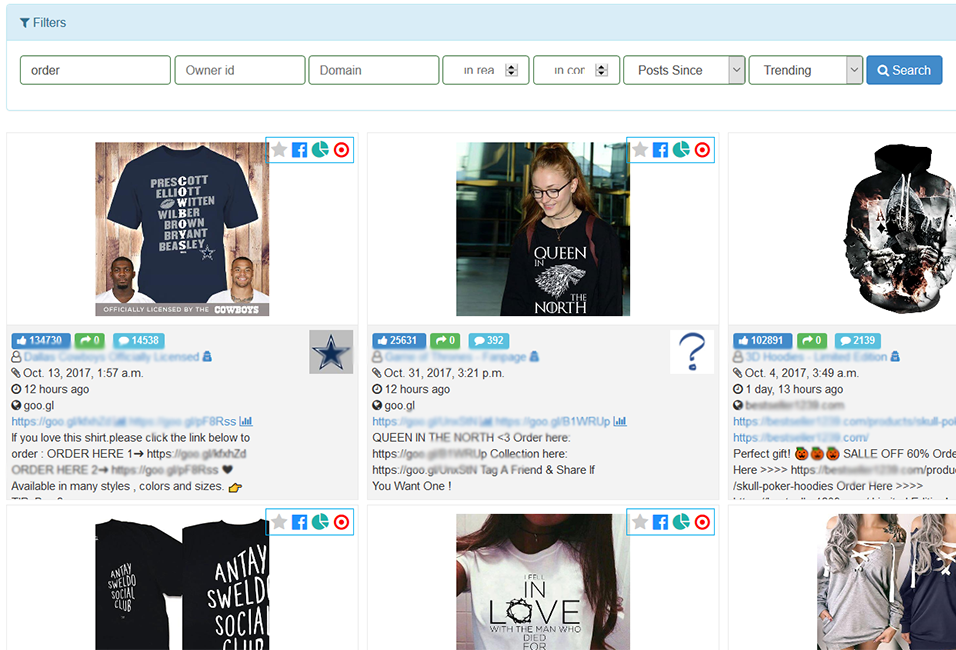This screenshot has width=956, height=650.
Task: Click the shares badge on Cowboys card
Action: (90, 340)
